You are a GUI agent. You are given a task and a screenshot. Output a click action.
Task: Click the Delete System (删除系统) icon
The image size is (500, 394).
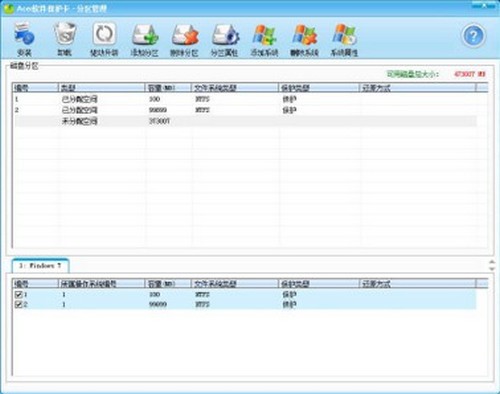coord(304,35)
